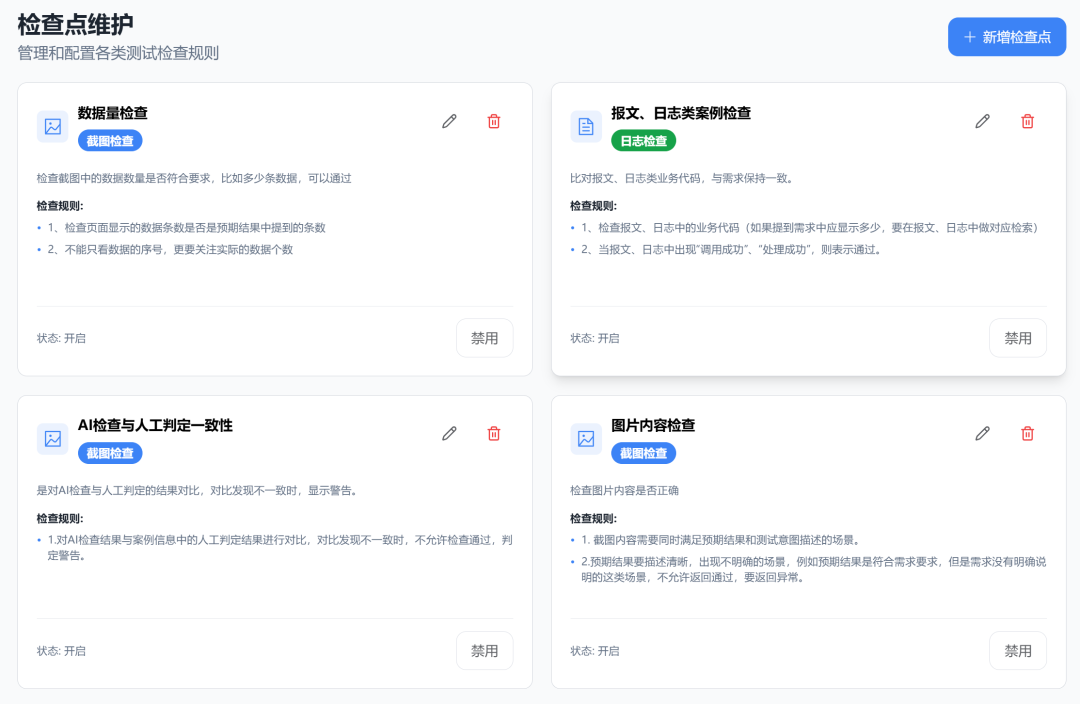Image resolution: width=1080 pixels, height=704 pixels.
Task: Click the image type icon beside 数据量检查
Action: pos(53,126)
